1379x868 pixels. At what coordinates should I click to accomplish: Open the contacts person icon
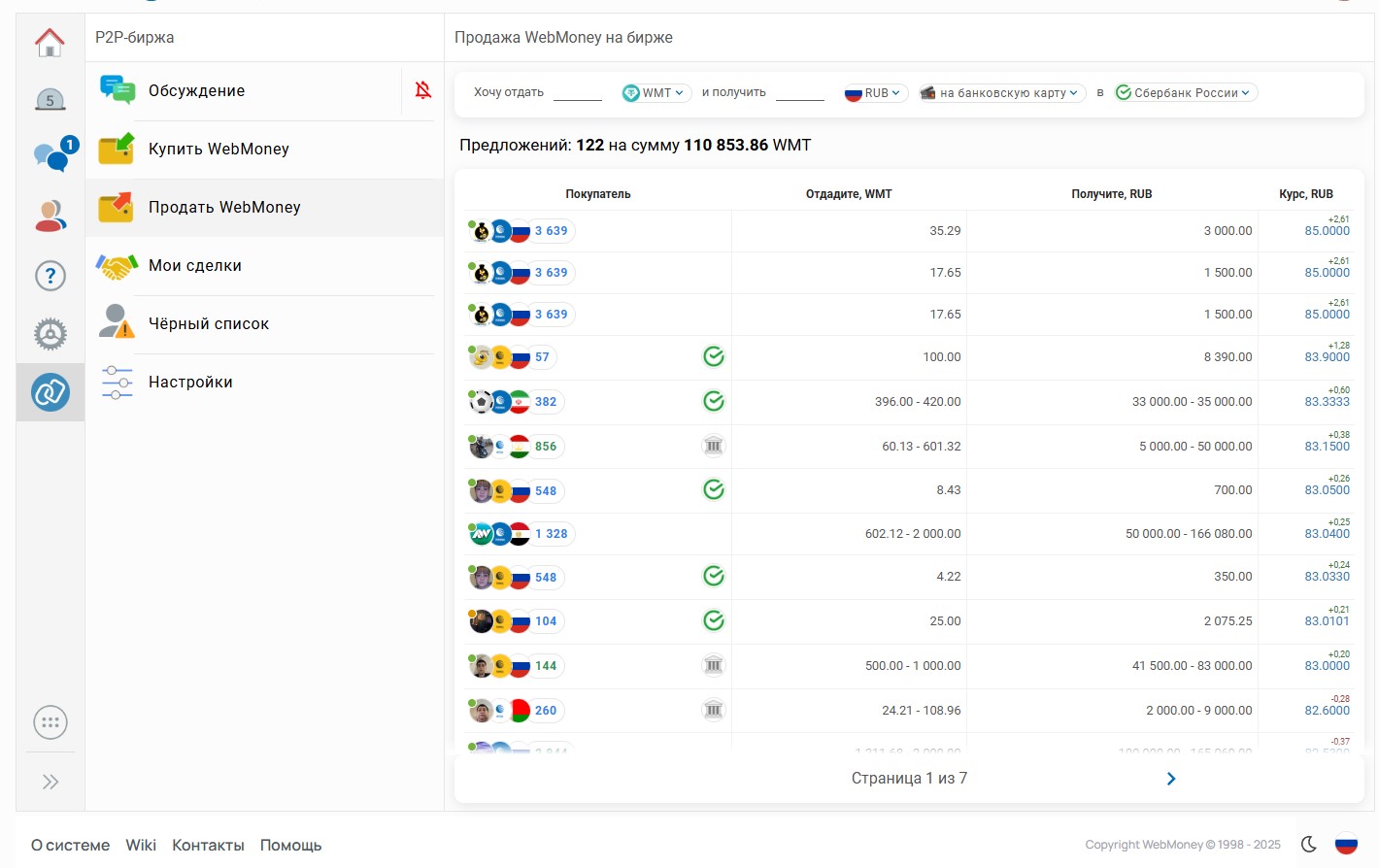pos(50,216)
